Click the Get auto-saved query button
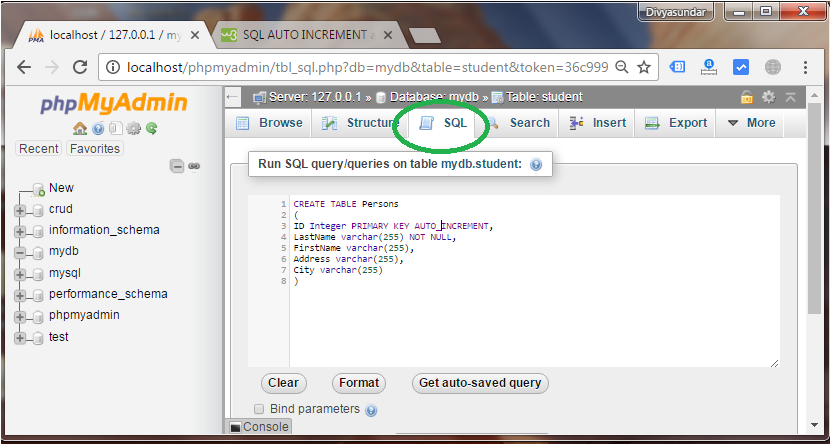The width and height of the screenshot is (831, 445). 480,383
